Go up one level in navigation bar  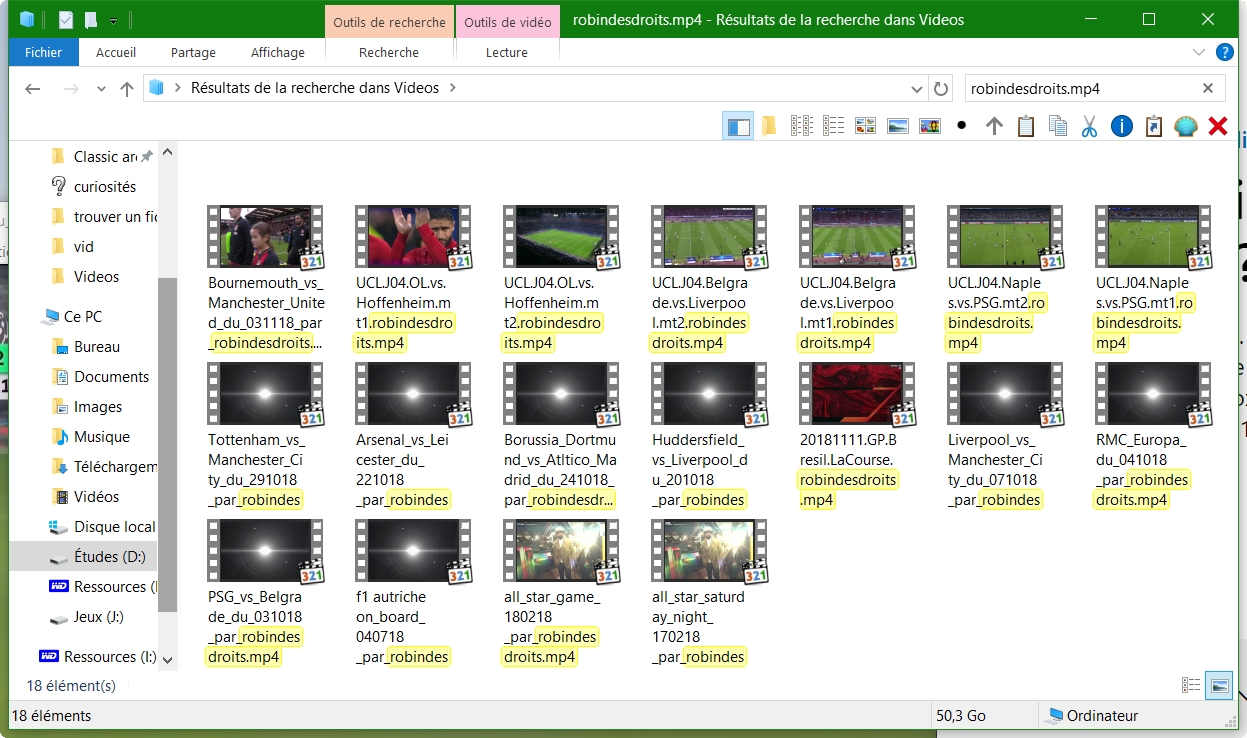coord(126,88)
